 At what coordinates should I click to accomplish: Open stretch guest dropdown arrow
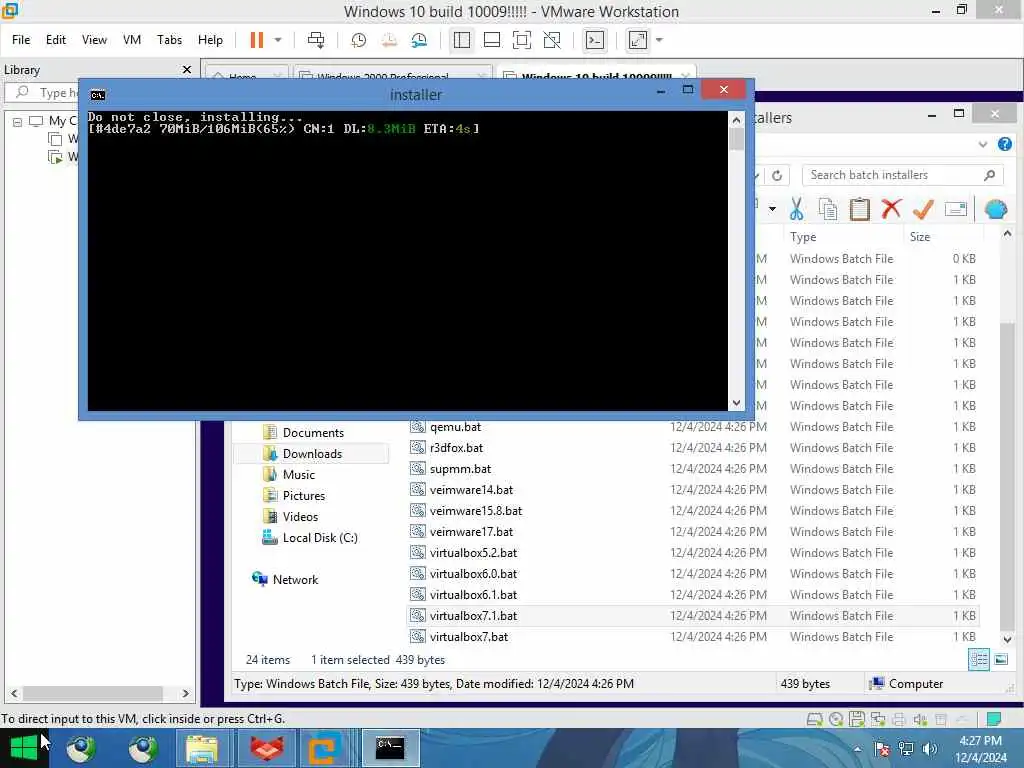pyautogui.click(x=659, y=40)
